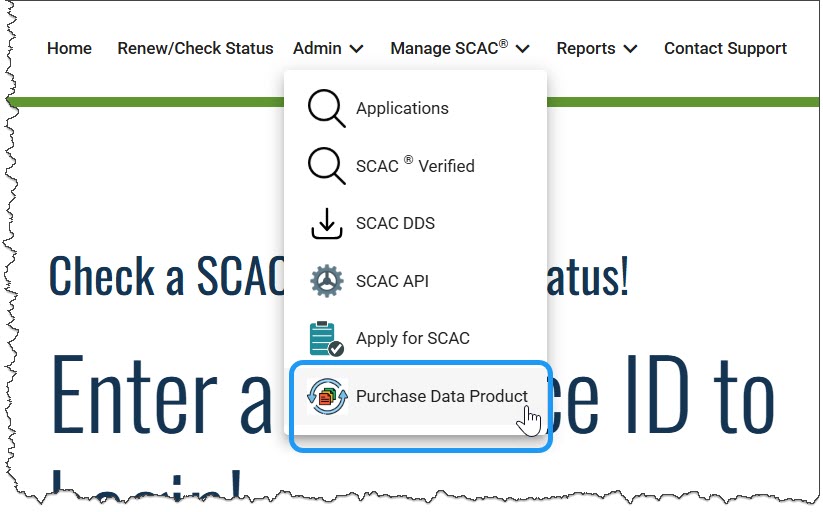
Task: Click the gear icon for SCAC API
Action: click(x=326, y=282)
